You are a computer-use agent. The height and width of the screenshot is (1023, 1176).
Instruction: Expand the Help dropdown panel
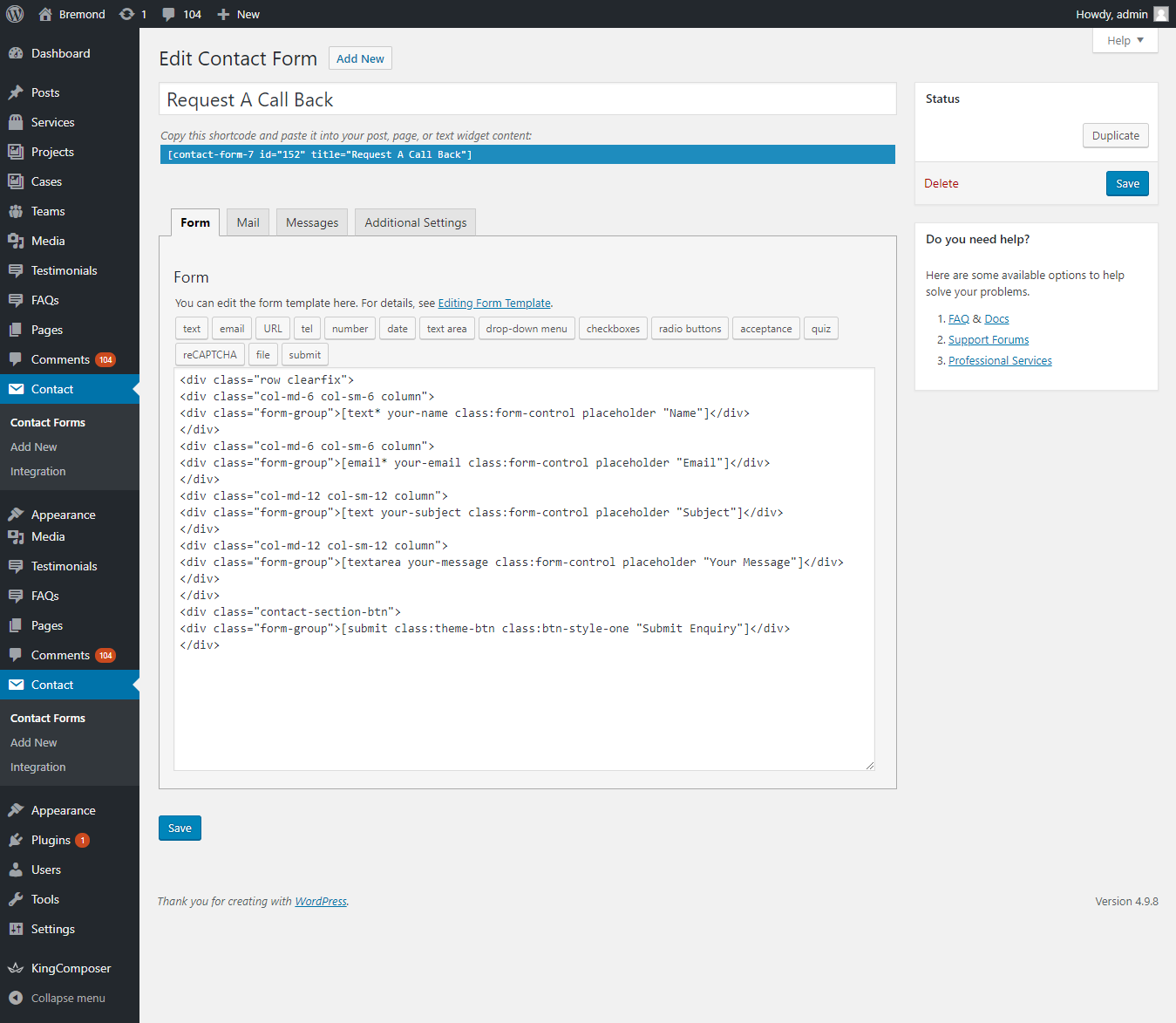click(x=1125, y=41)
